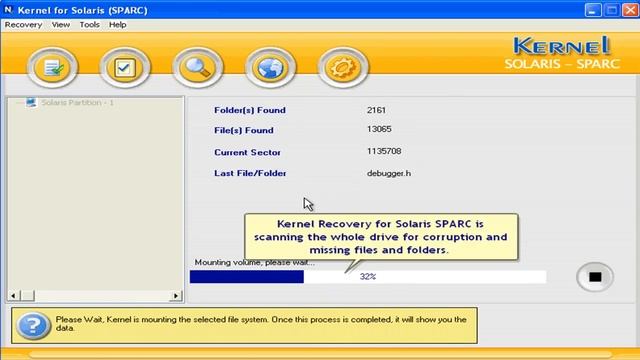Open the View menu
The height and width of the screenshot is (360, 640).
pyautogui.click(x=60, y=25)
